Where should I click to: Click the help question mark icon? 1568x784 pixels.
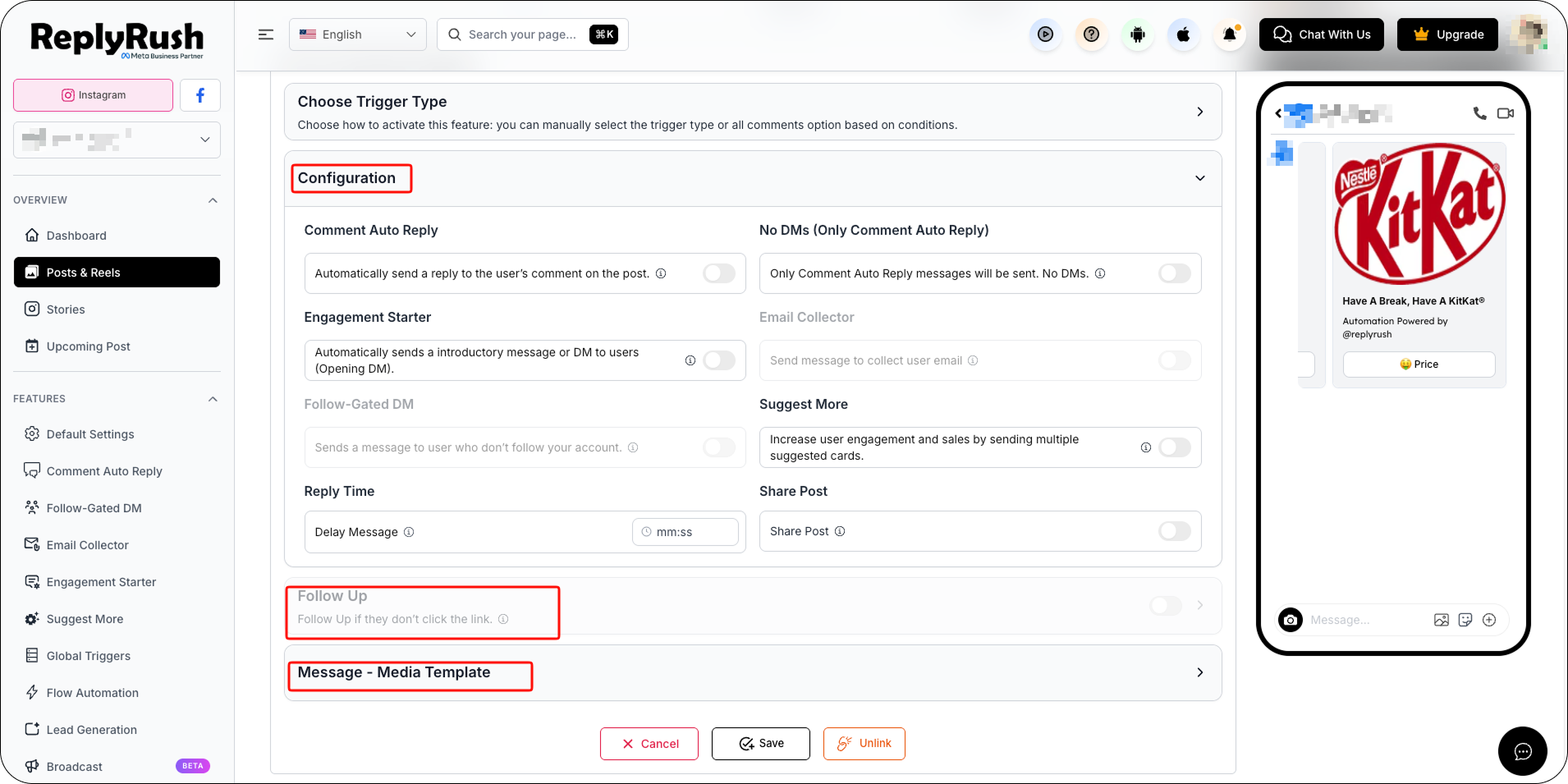point(1091,34)
